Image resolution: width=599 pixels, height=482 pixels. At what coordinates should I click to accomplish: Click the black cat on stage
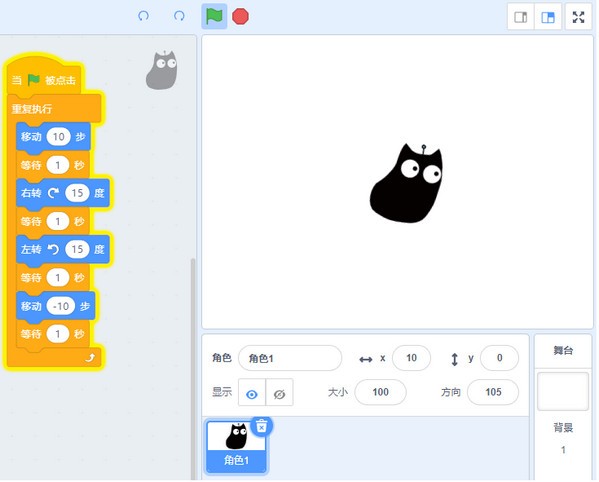pyautogui.click(x=407, y=183)
